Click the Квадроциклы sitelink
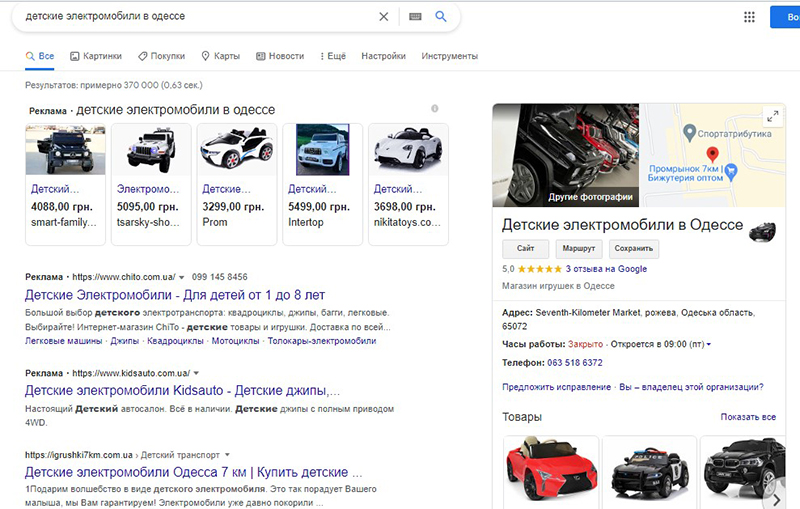The image size is (800, 509). [x=176, y=341]
